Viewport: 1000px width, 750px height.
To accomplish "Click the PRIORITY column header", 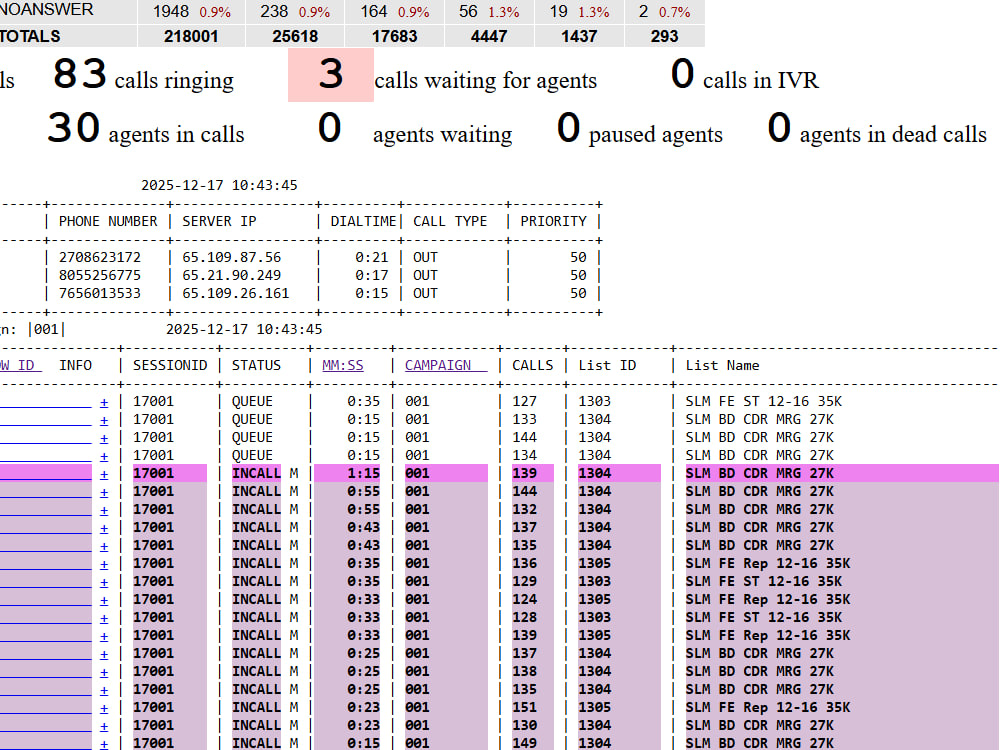I will tap(553, 221).
